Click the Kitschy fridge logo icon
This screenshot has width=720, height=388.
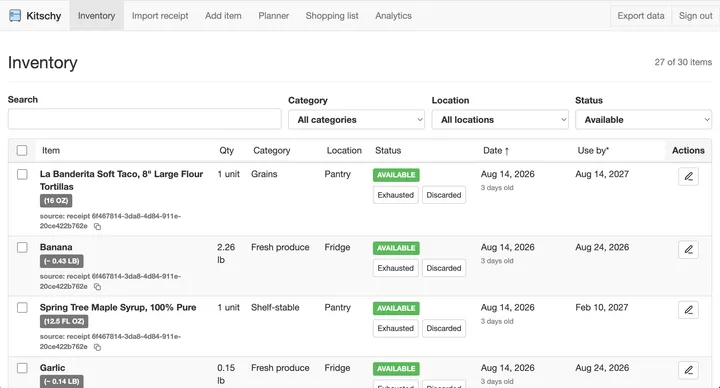15,16
